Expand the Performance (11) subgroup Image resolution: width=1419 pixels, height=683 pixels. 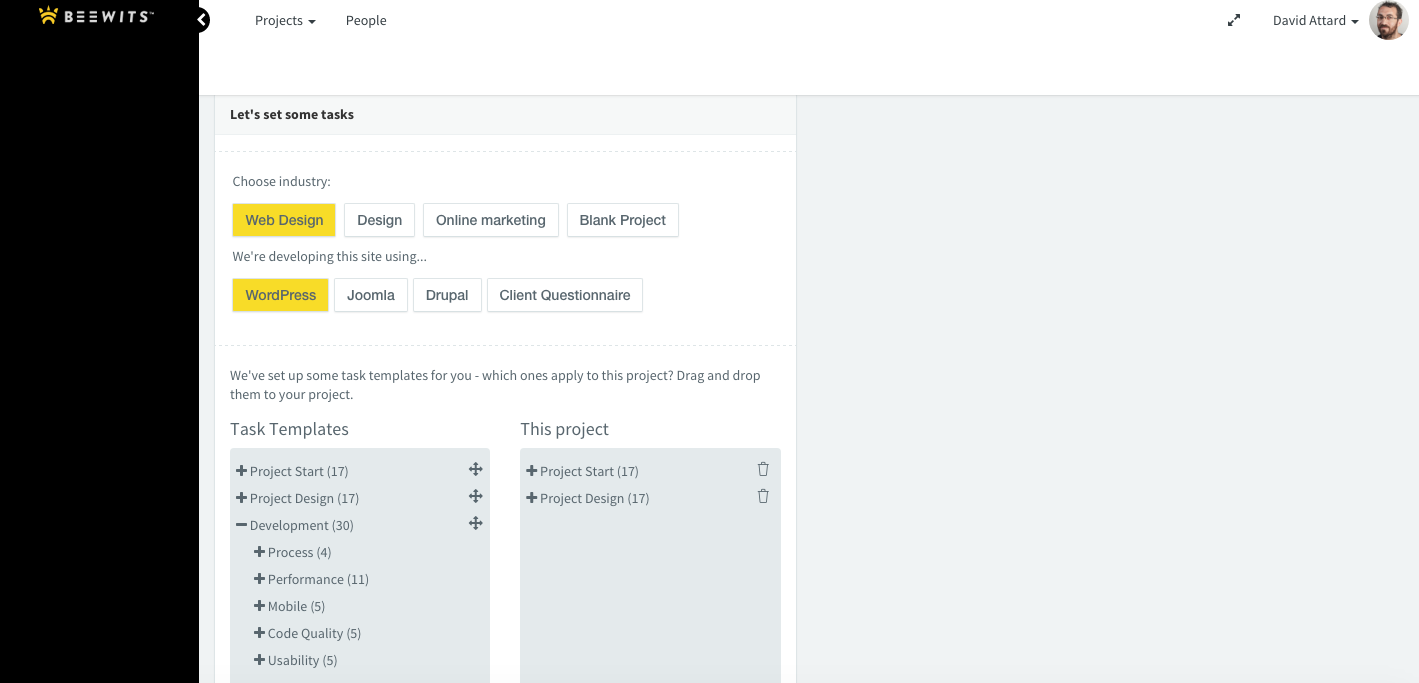pos(259,579)
